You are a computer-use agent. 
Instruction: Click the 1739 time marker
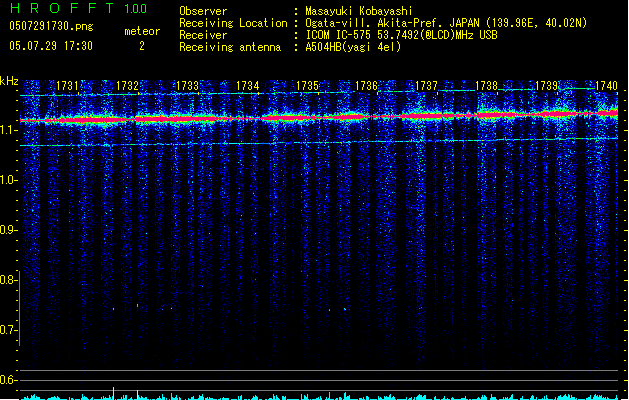(546, 86)
